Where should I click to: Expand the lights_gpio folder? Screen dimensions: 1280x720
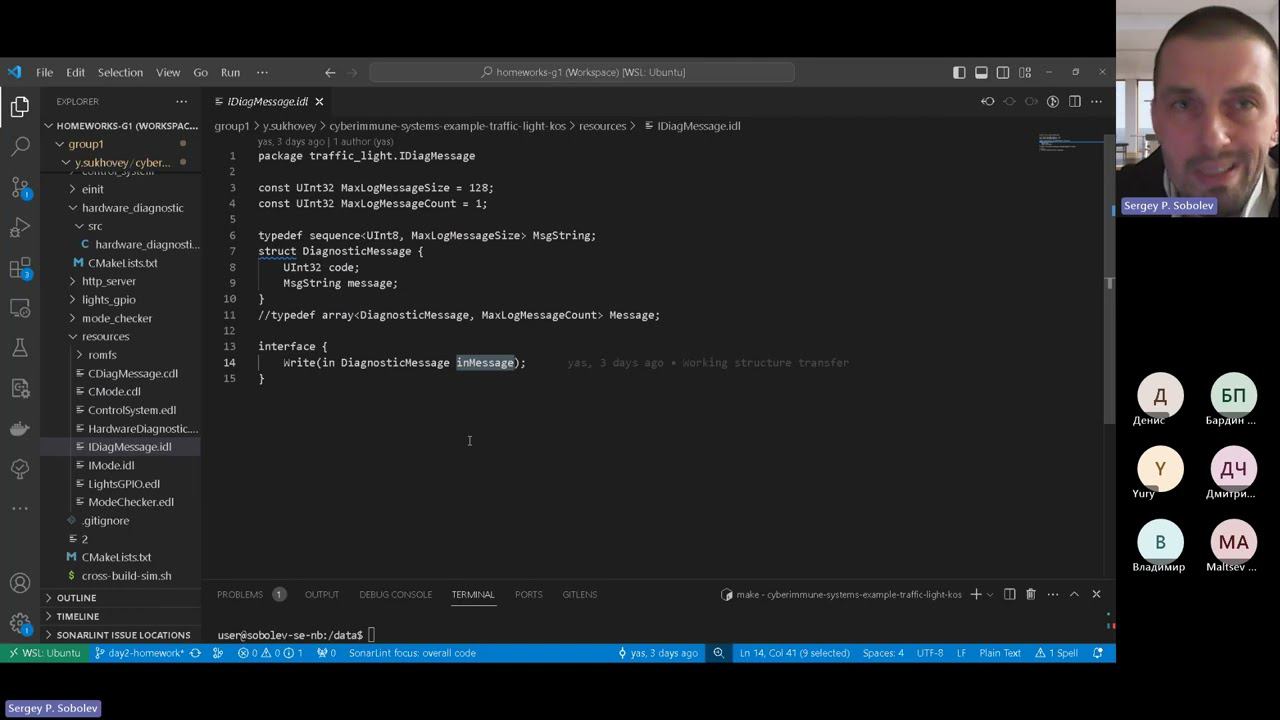tap(120, 299)
